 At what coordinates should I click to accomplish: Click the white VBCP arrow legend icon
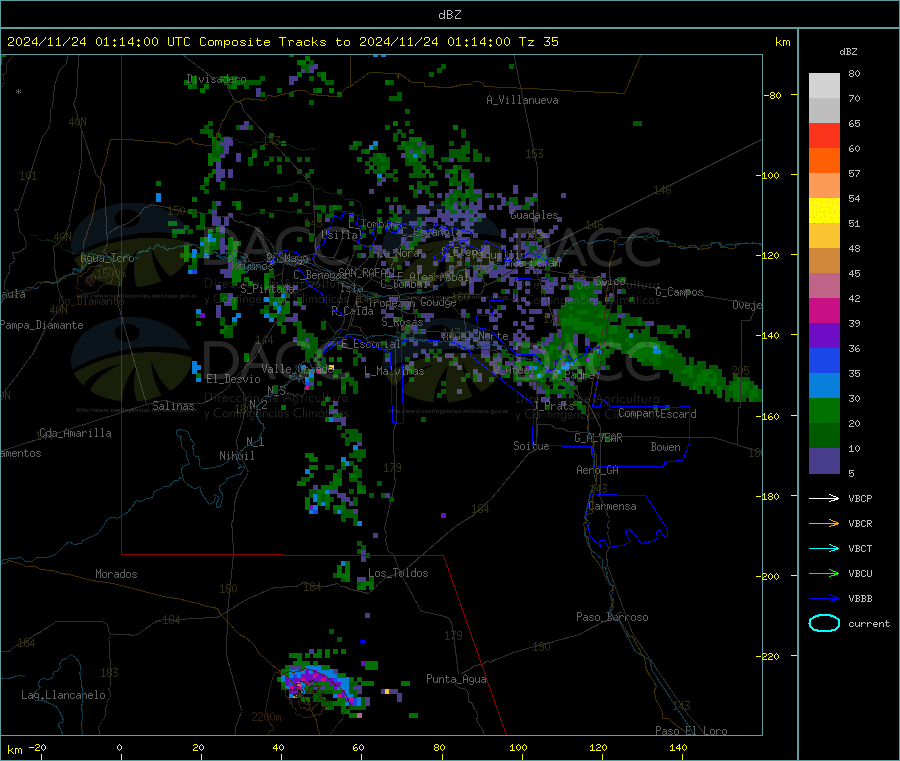click(824, 498)
